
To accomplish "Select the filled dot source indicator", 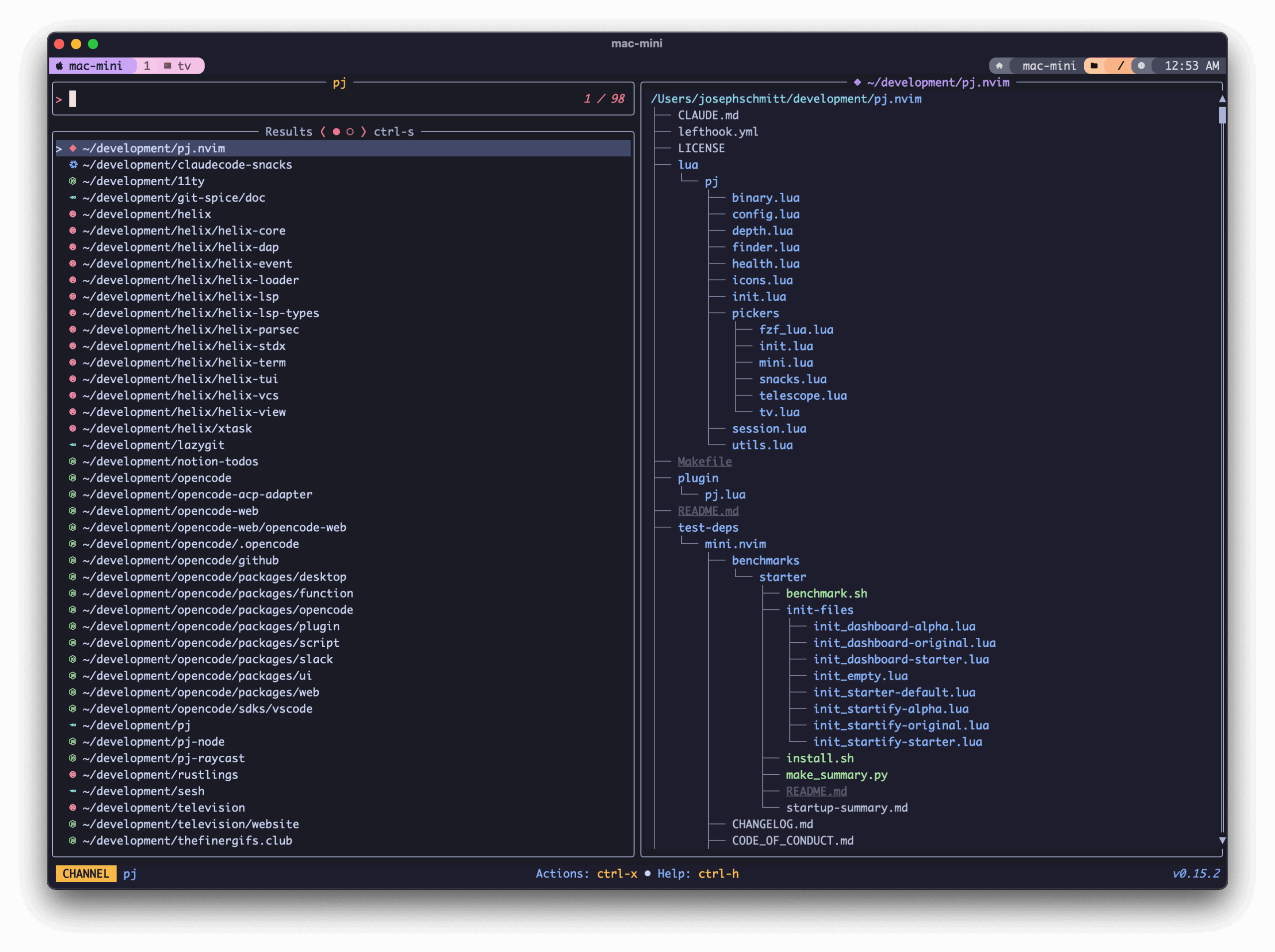I will click(x=336, y=132).
